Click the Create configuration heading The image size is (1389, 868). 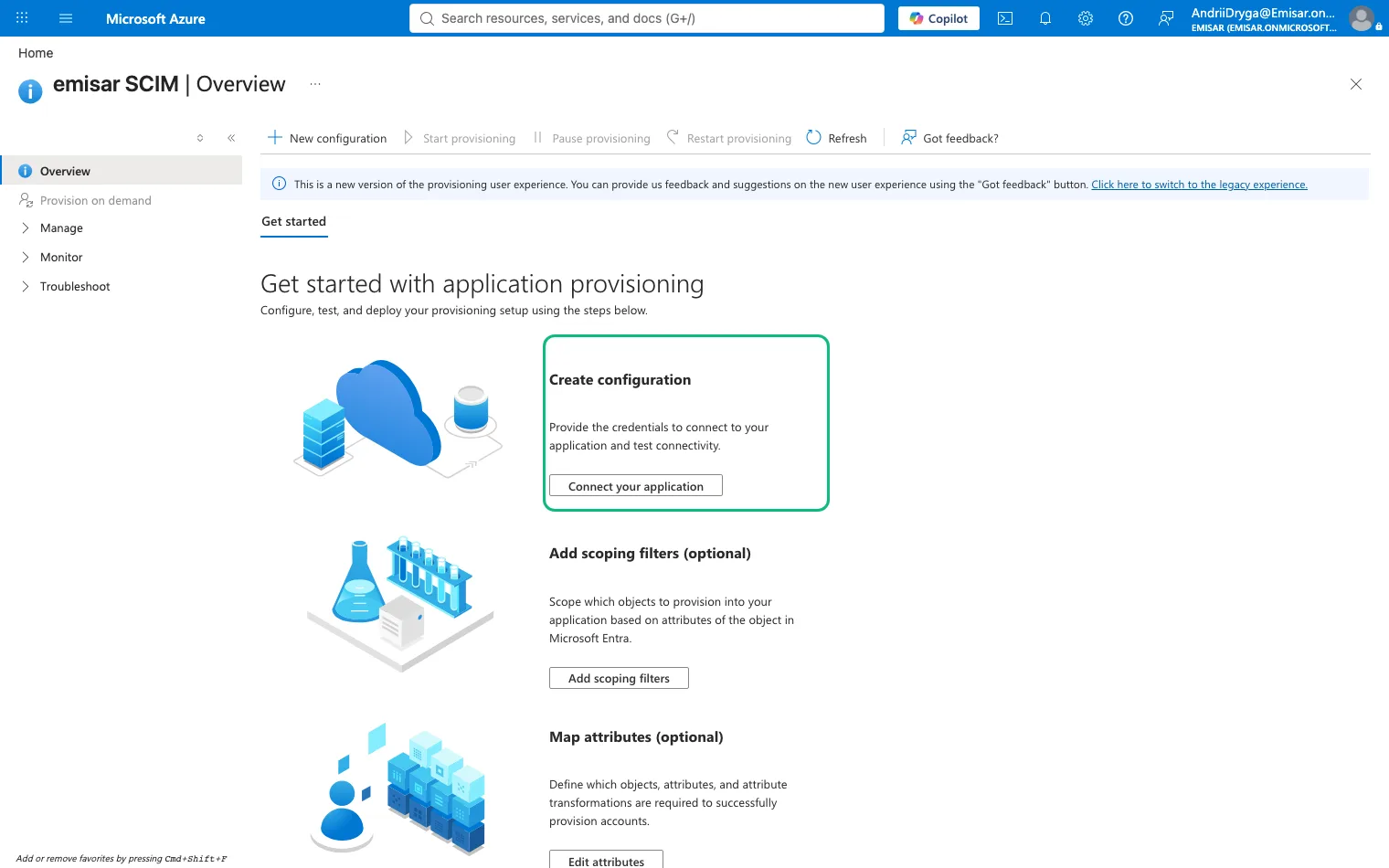(620, 380)
